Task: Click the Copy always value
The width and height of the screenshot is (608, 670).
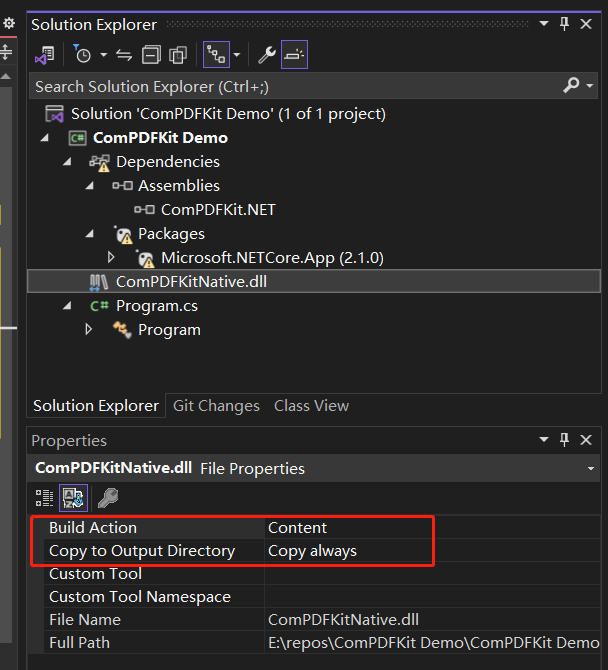Action: pos(312,551)
